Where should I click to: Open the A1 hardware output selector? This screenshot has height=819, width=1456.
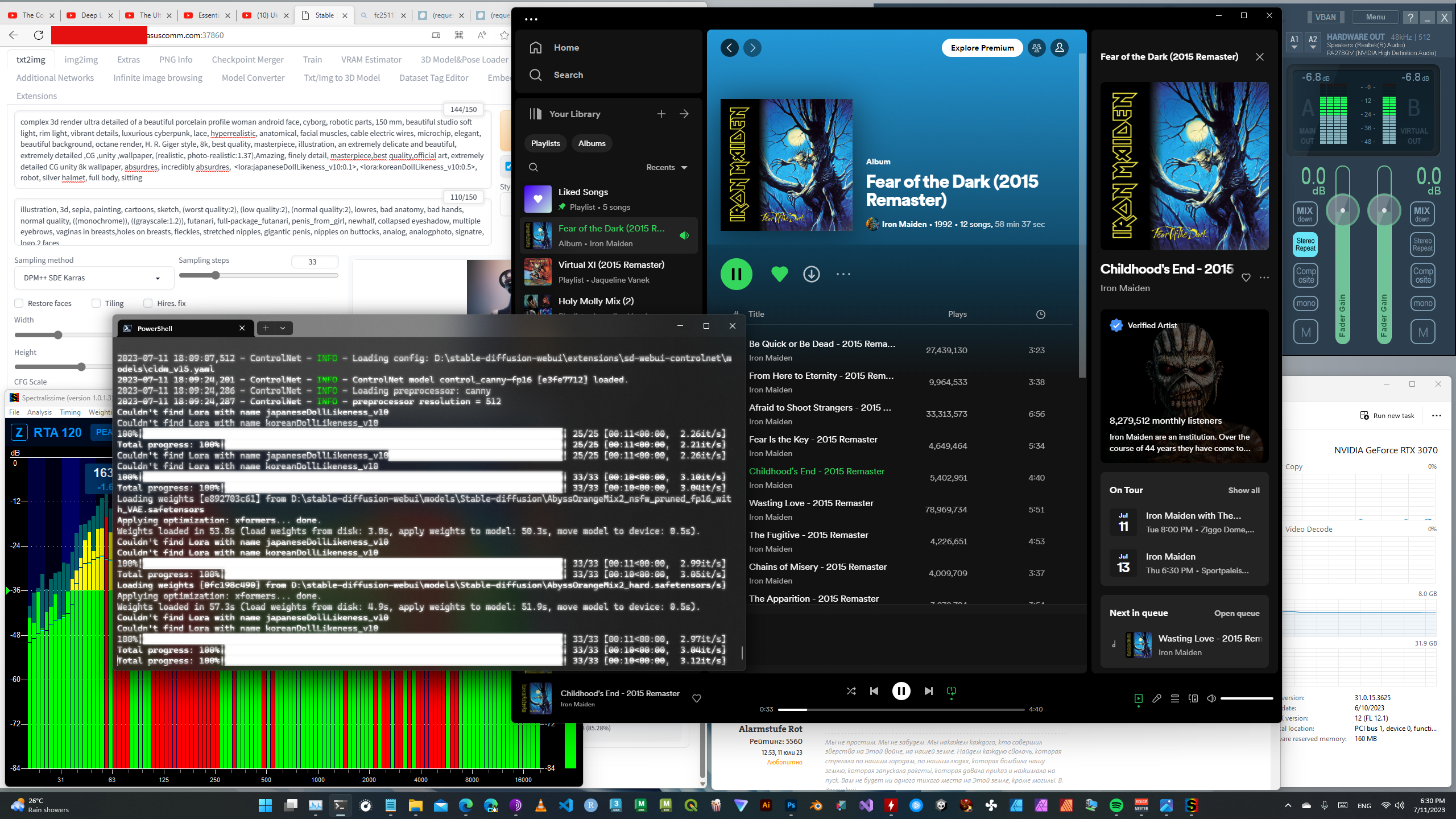tap(1294, 42)
